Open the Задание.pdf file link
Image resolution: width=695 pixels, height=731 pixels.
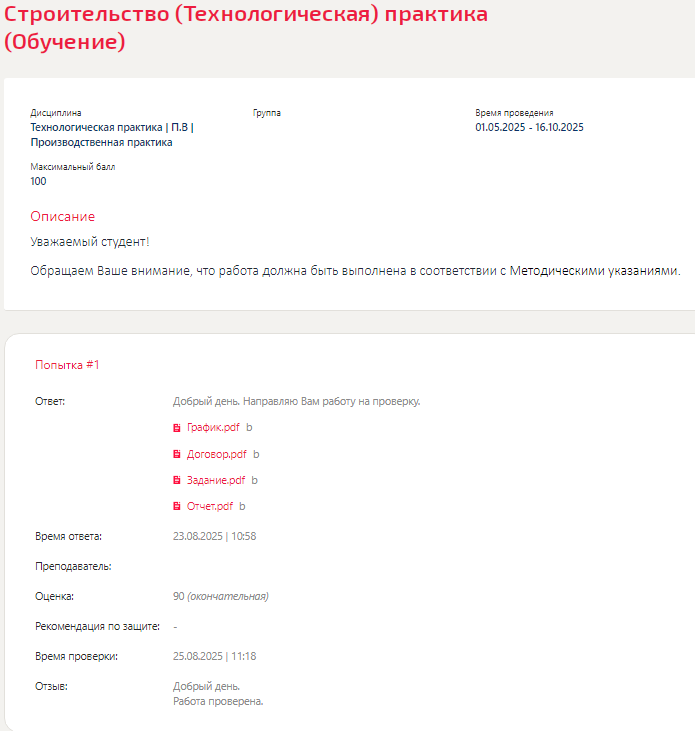coord(216,480)
